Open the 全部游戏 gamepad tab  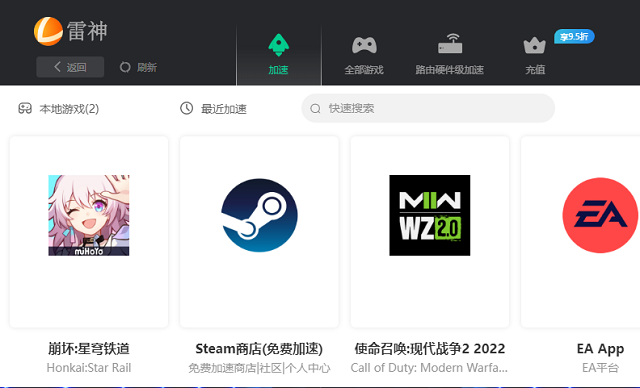[364, 56]
